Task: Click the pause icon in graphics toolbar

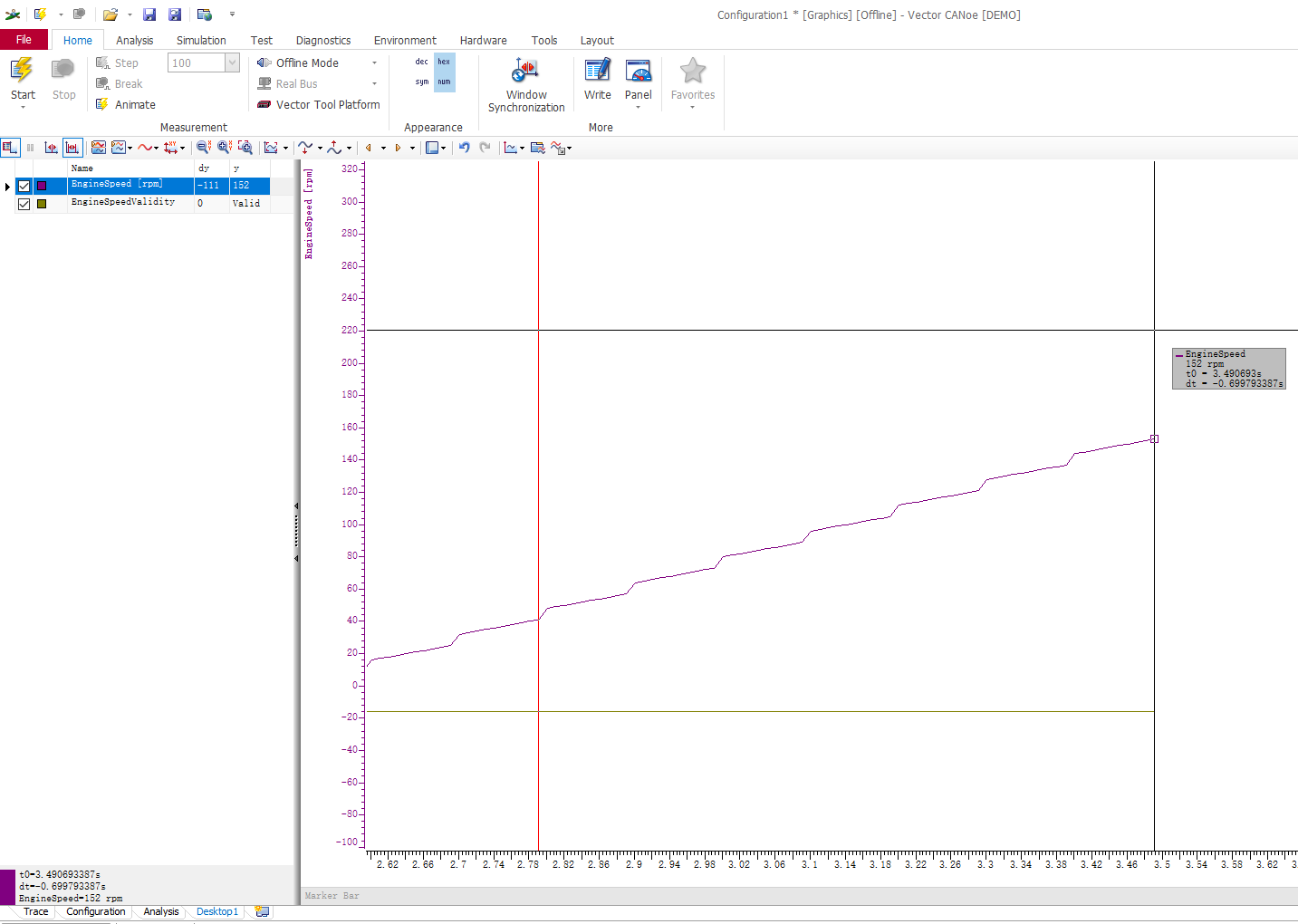Action: tap(30, 148)
